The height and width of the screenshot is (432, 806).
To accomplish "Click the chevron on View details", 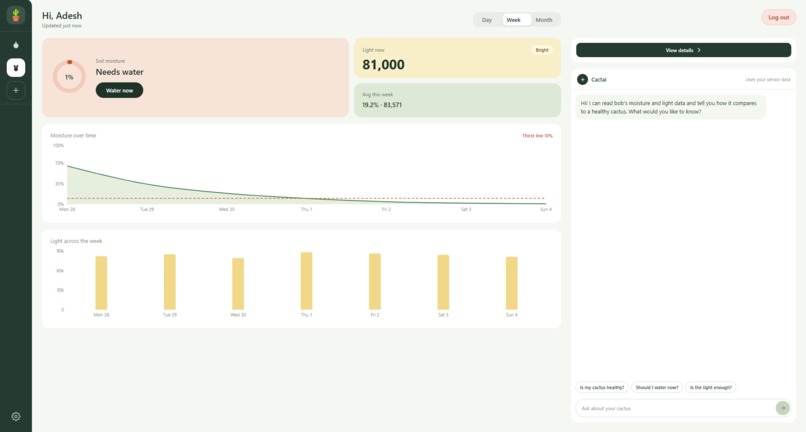I will [699, 50].
